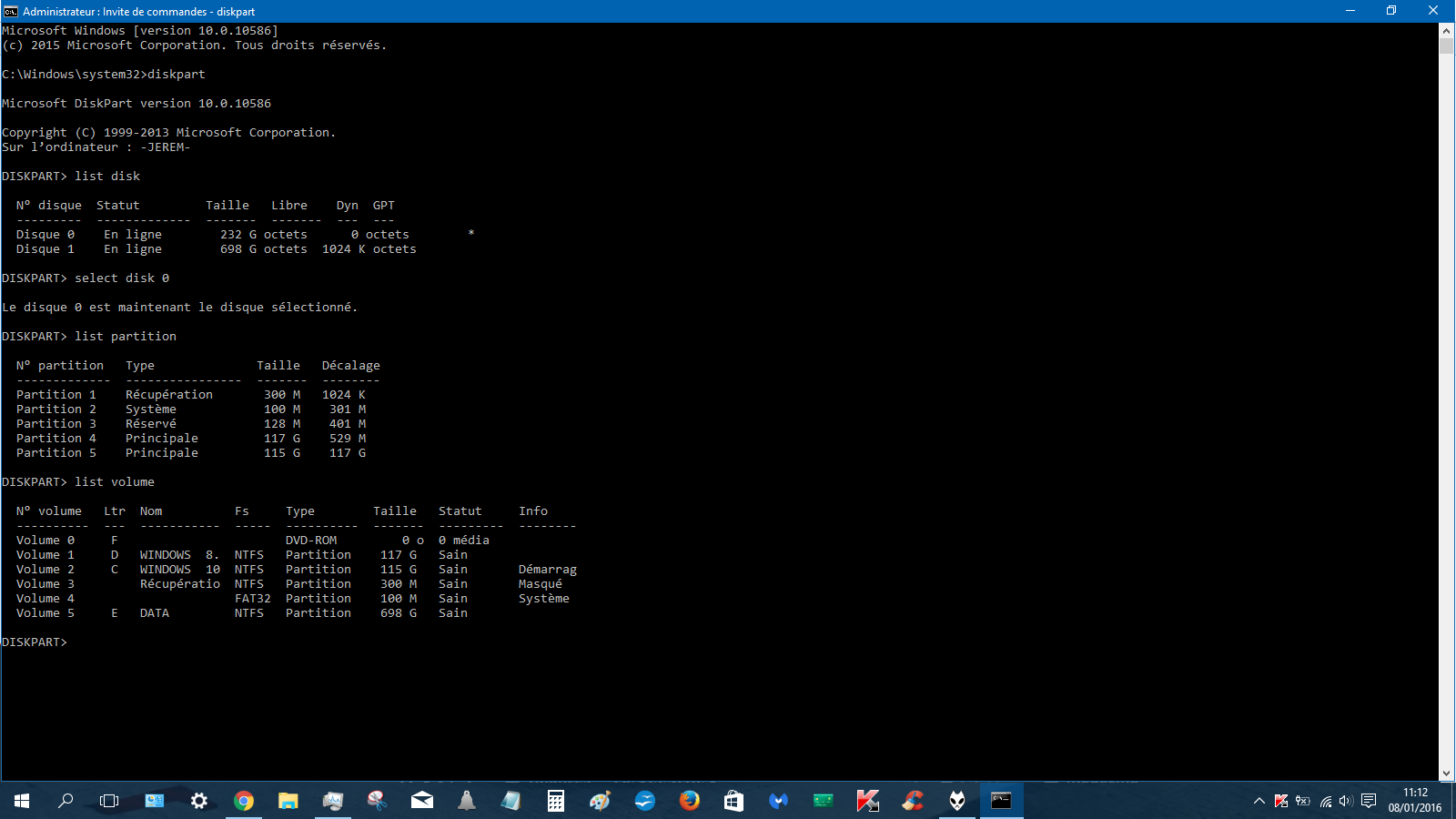The height and width of the screenshot is (819, 1456).
Task: Open Kaspersky from the taskbar
Action: tap(867, 801)
